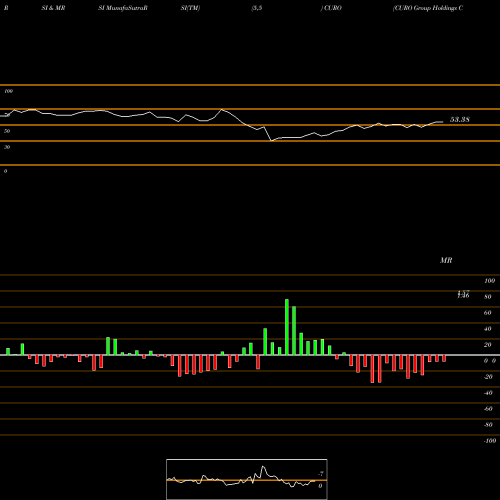Click the 'SI(TM)' label at top
The width and height of the screenshot is (500, 500).
190,8
